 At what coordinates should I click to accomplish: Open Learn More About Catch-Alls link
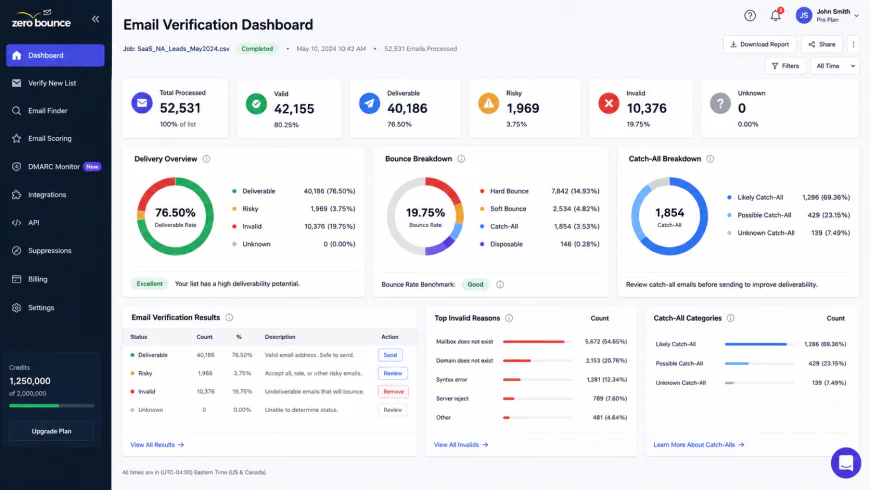click(699, 445)
